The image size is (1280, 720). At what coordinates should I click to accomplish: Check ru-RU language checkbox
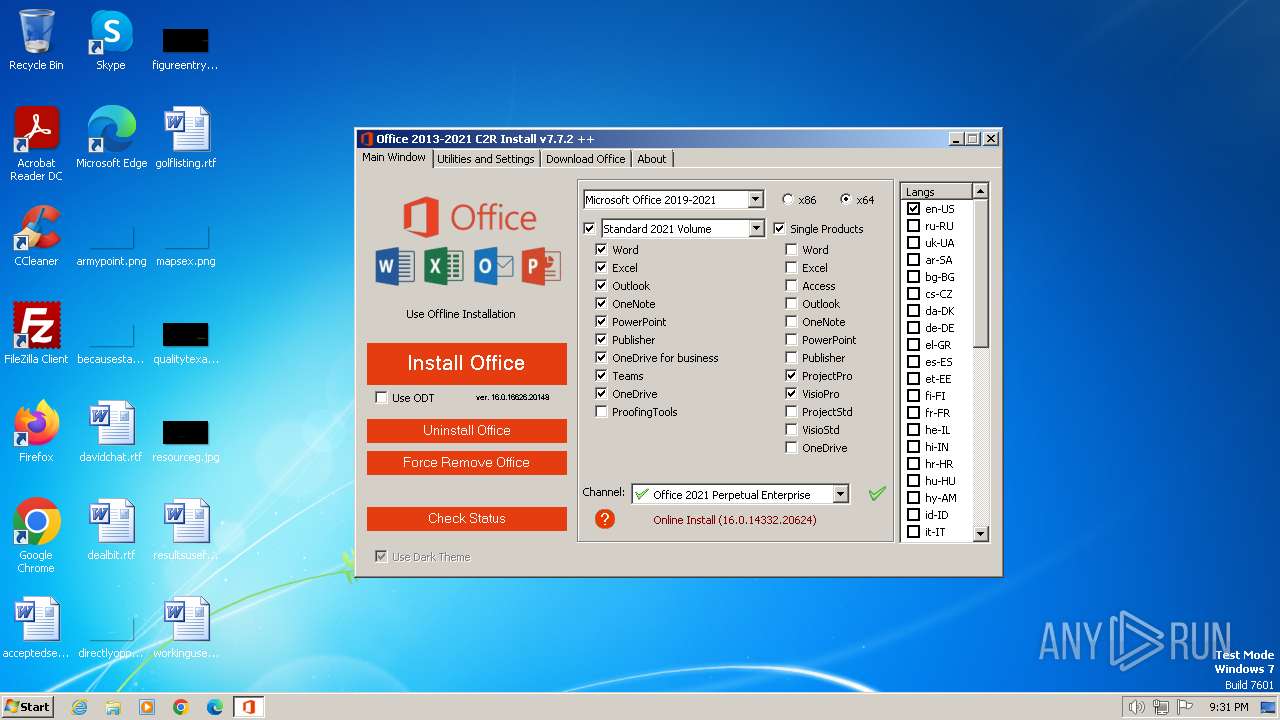[913, 225]
